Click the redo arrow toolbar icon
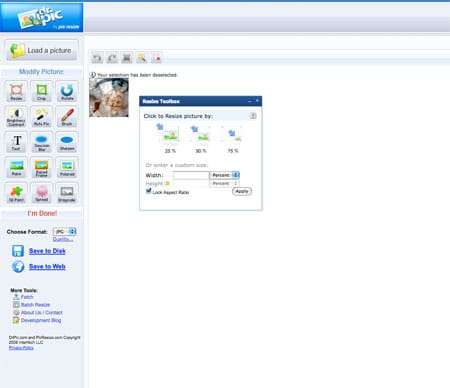 pyautogui.click(x=112, y=58)
